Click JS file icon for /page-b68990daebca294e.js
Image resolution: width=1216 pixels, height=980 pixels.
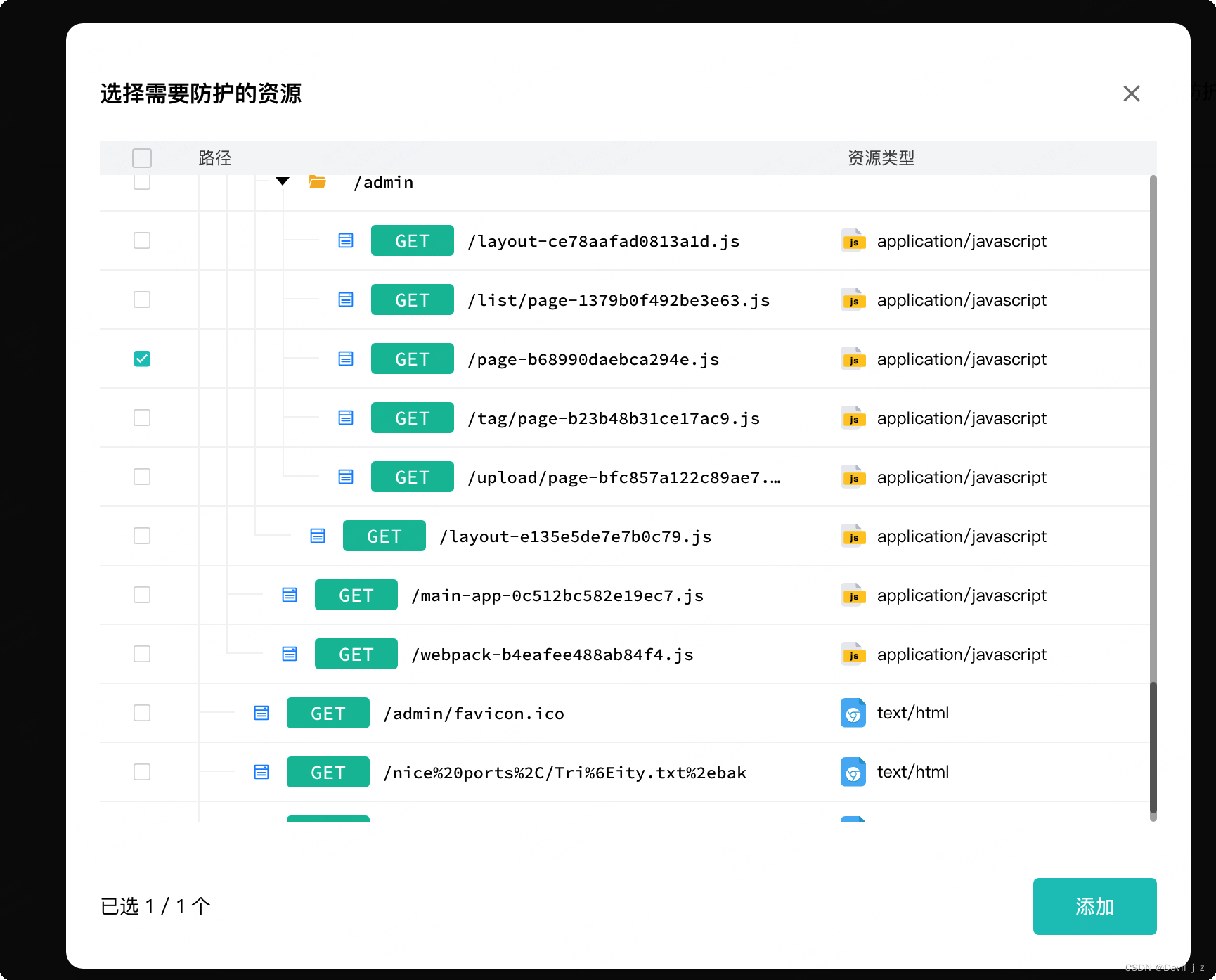pos(853,359)
